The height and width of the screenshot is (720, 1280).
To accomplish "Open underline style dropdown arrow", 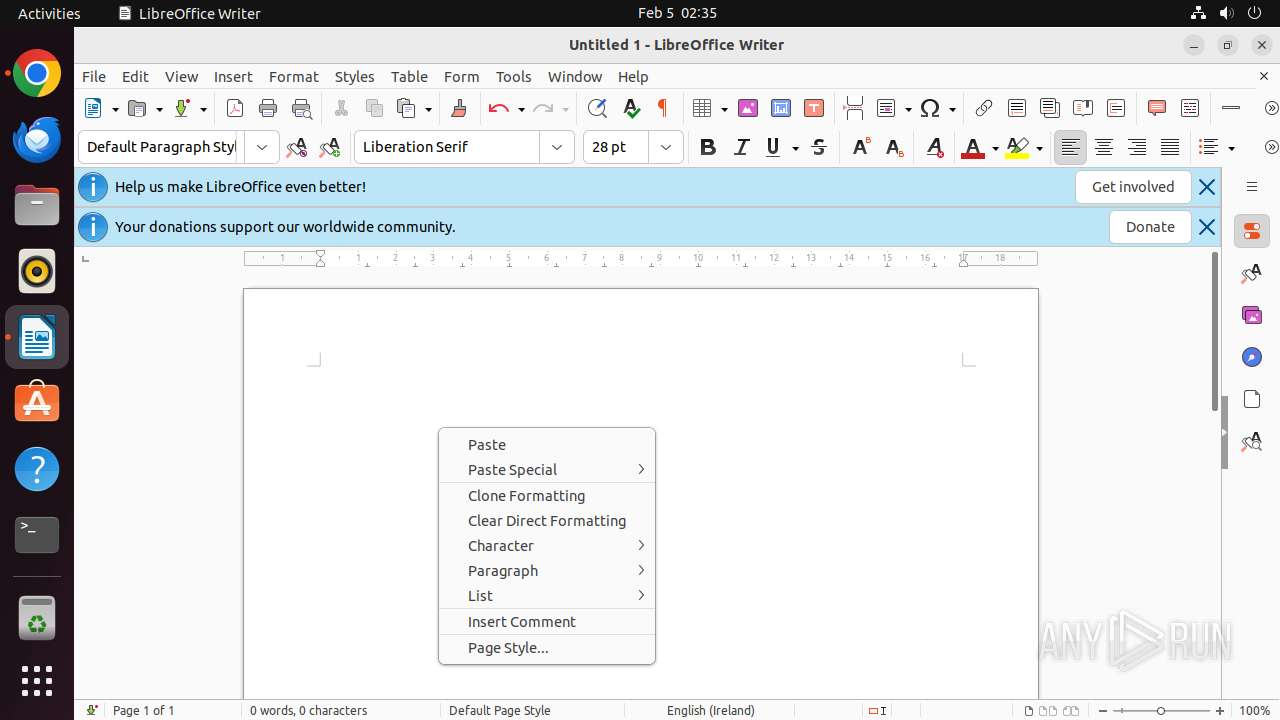I will point(795,148).
